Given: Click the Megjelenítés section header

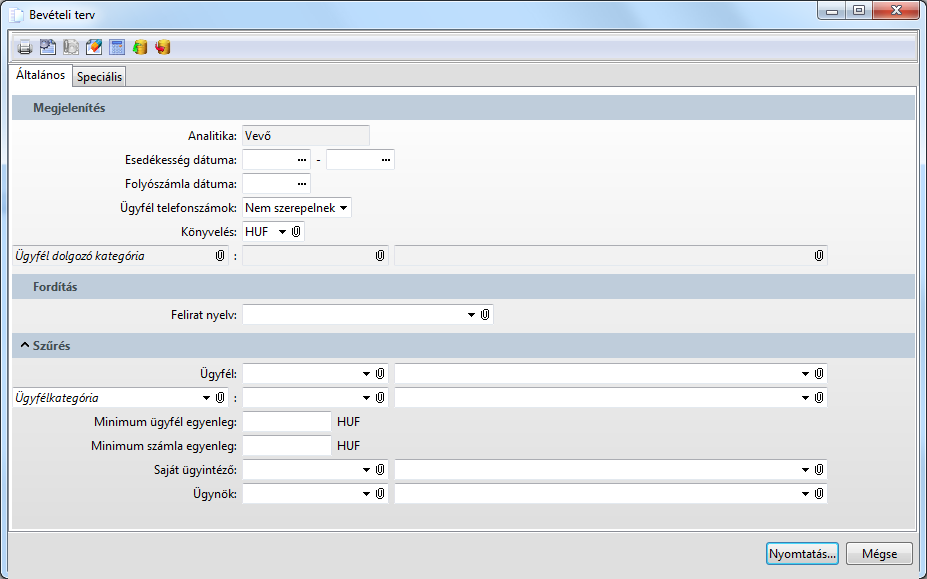Looking at the screenshot, I should (x=464, y=108).
